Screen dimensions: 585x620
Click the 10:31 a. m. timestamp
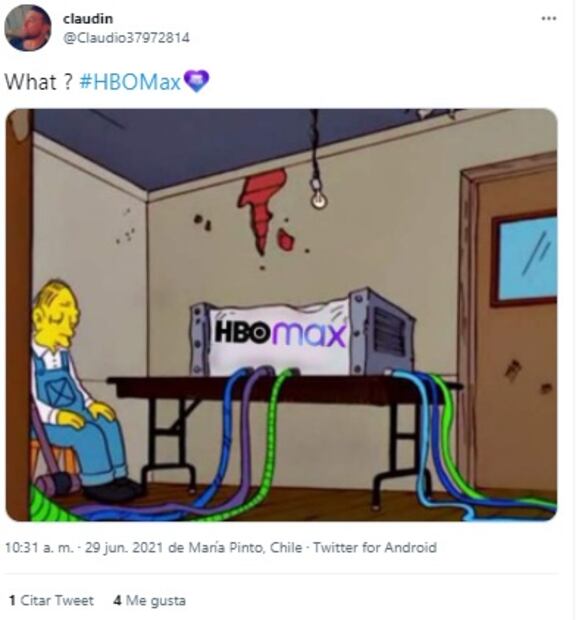[x=39, y=548]
